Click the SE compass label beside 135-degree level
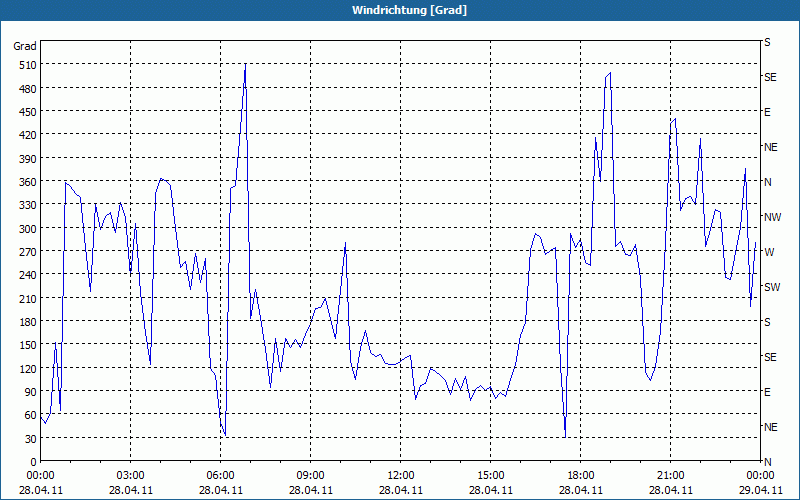Viewport: 800px width, 500px height. click(x=770, y=357)
